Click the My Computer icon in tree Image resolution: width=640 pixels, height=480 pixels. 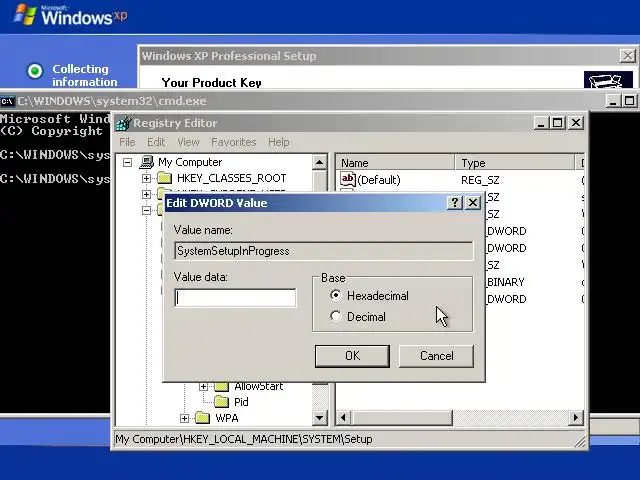pos(146,162)
